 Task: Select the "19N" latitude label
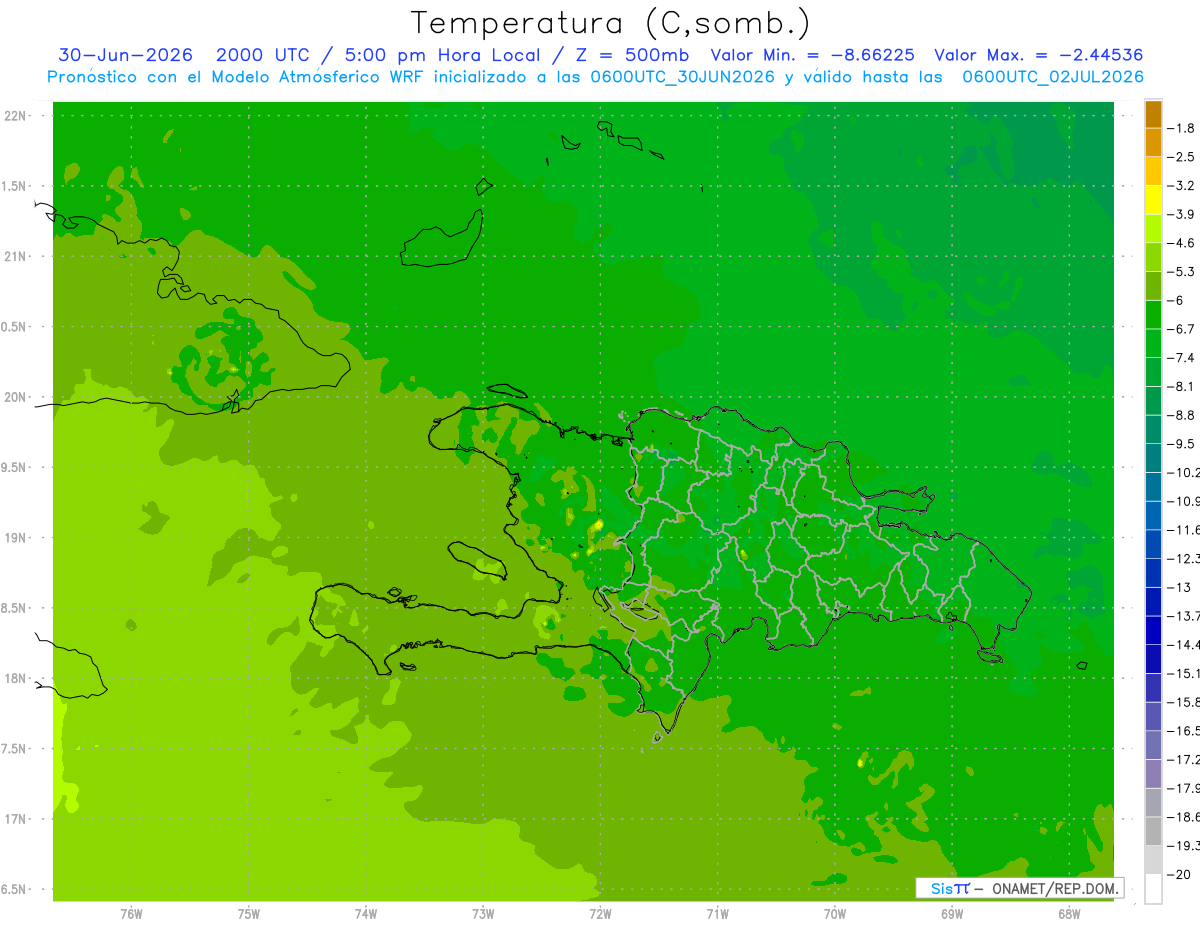click(17, 538)
